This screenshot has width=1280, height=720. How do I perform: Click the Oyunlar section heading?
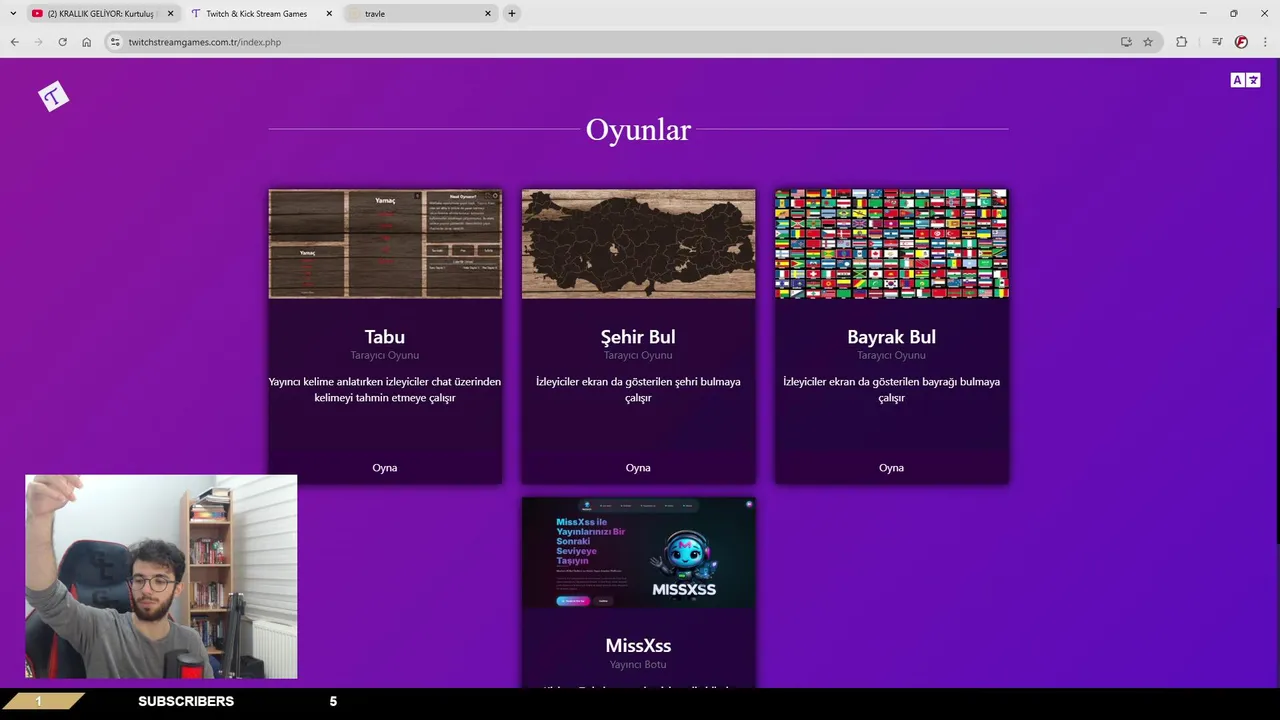tap(638, 129)
